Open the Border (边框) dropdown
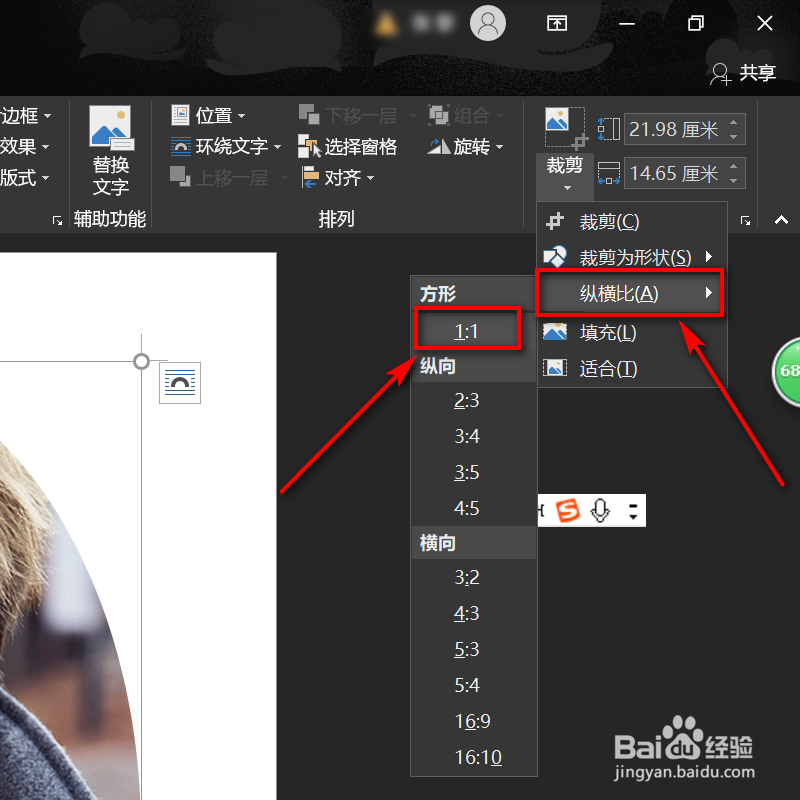800x800 pixels. pos(26,116)
